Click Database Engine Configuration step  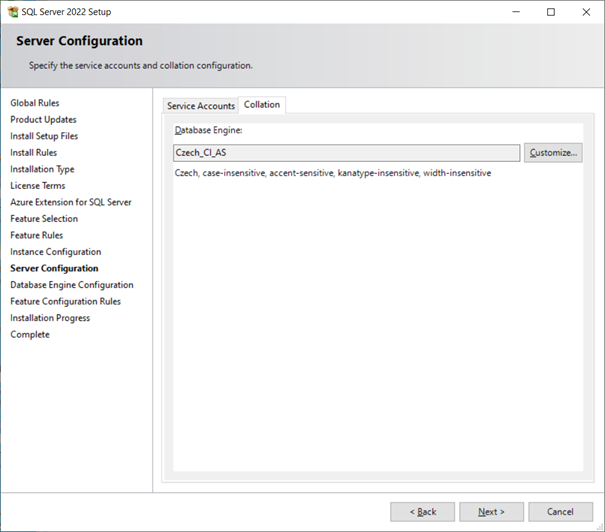(72, 285)
